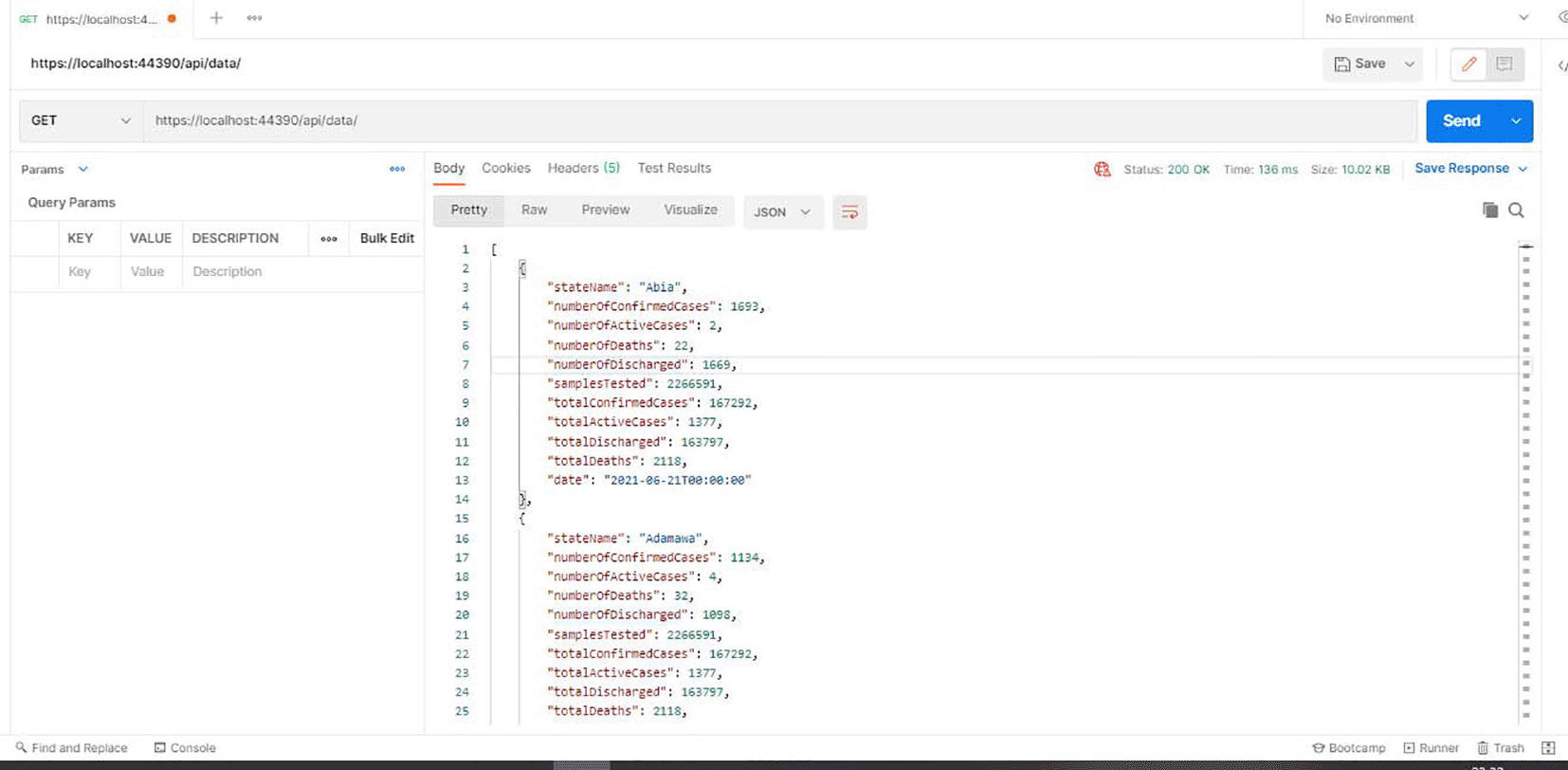Open the Headers (5) tab
The image size is (1568, 770).
coord(584,168)
